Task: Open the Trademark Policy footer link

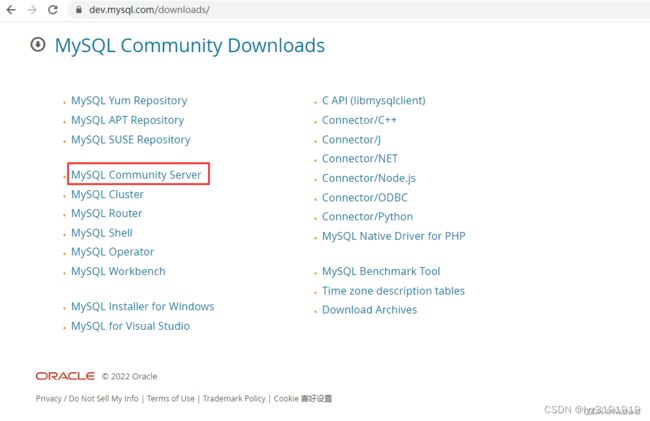Action: [x=234, y=399]
